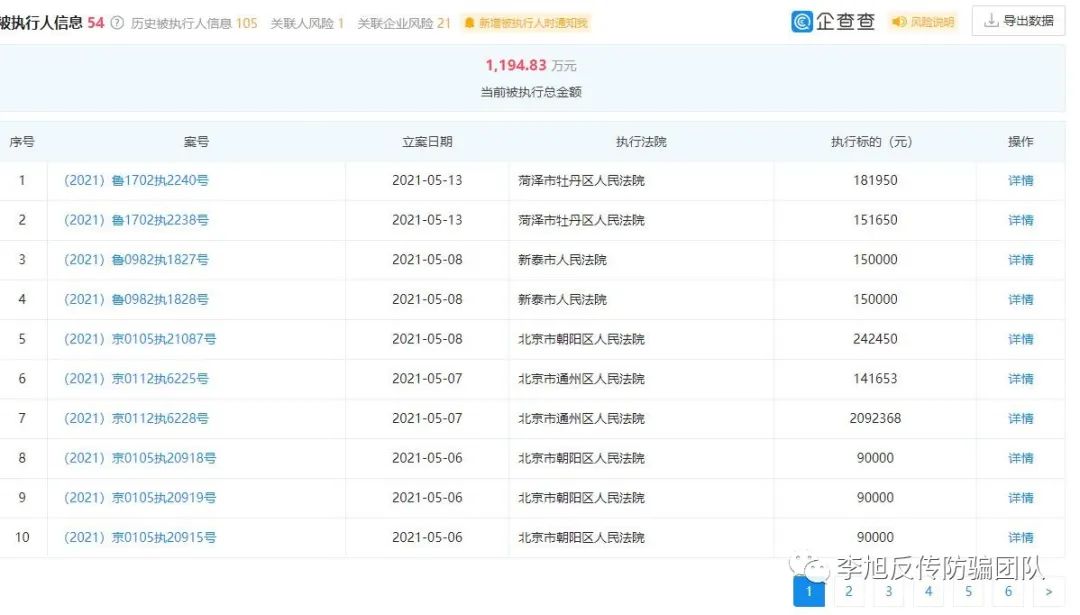The image size is (1080, 615).
Task: Open case (2021)鲁1702执2240号
Action: click(136, 181)
